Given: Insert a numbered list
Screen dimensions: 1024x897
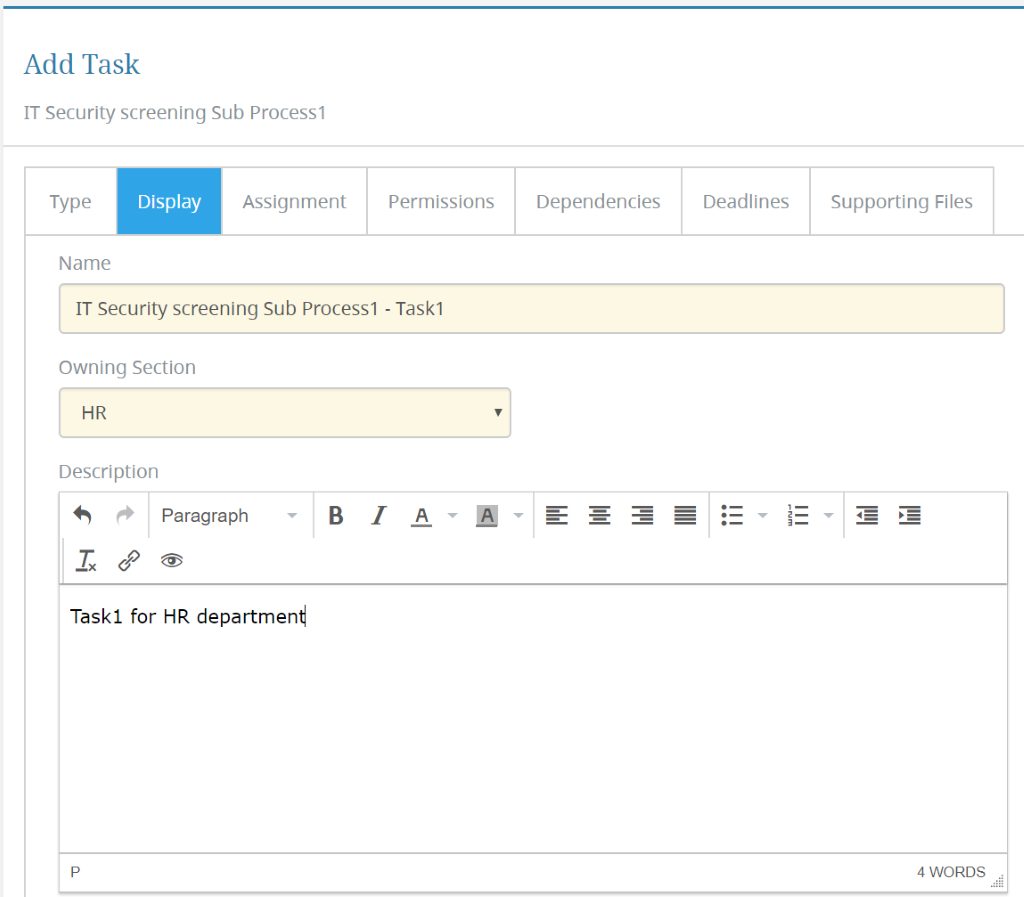Looking at the screenshot, I should click(798, 515).
